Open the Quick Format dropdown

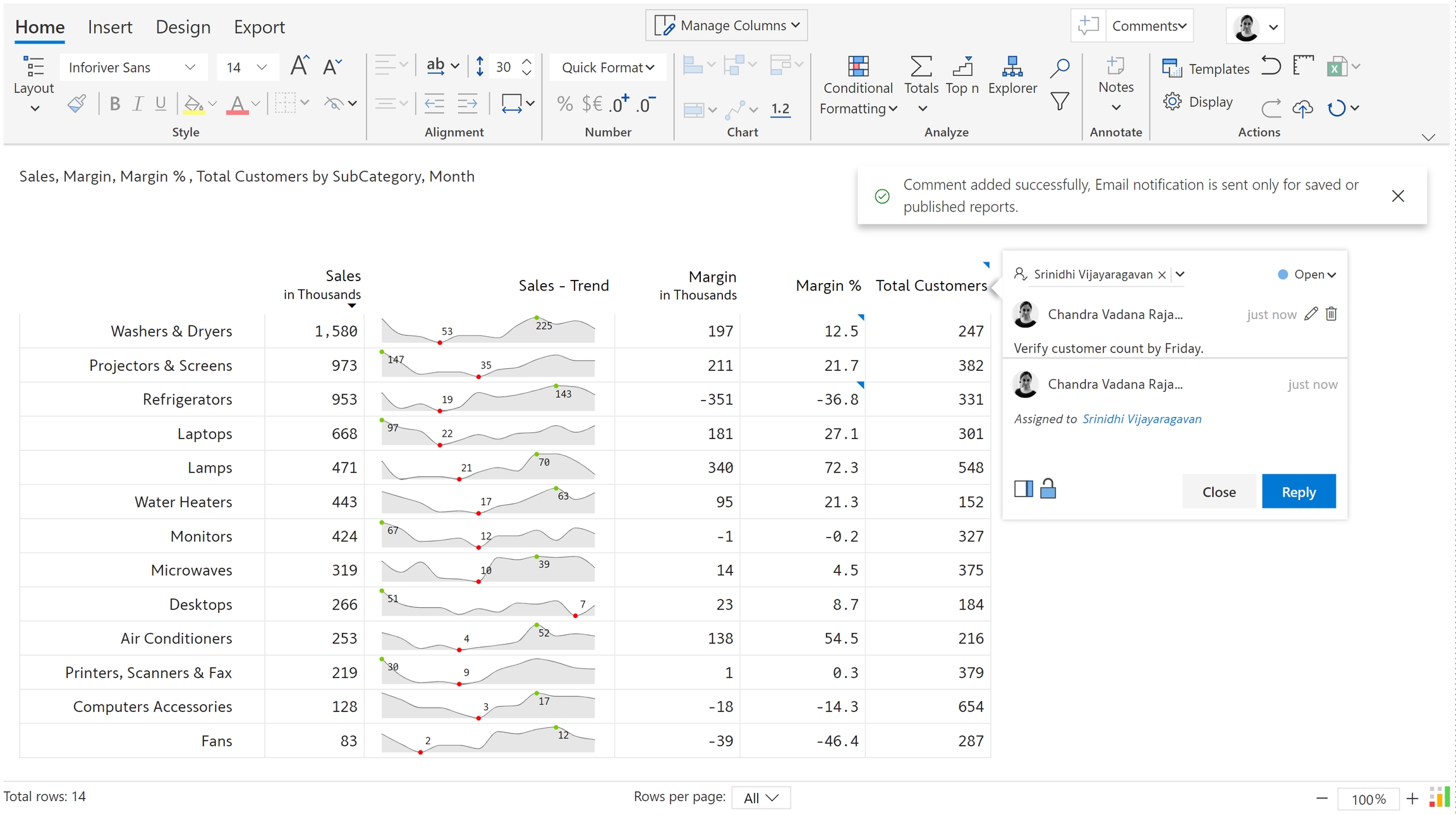tap(607, 68)
